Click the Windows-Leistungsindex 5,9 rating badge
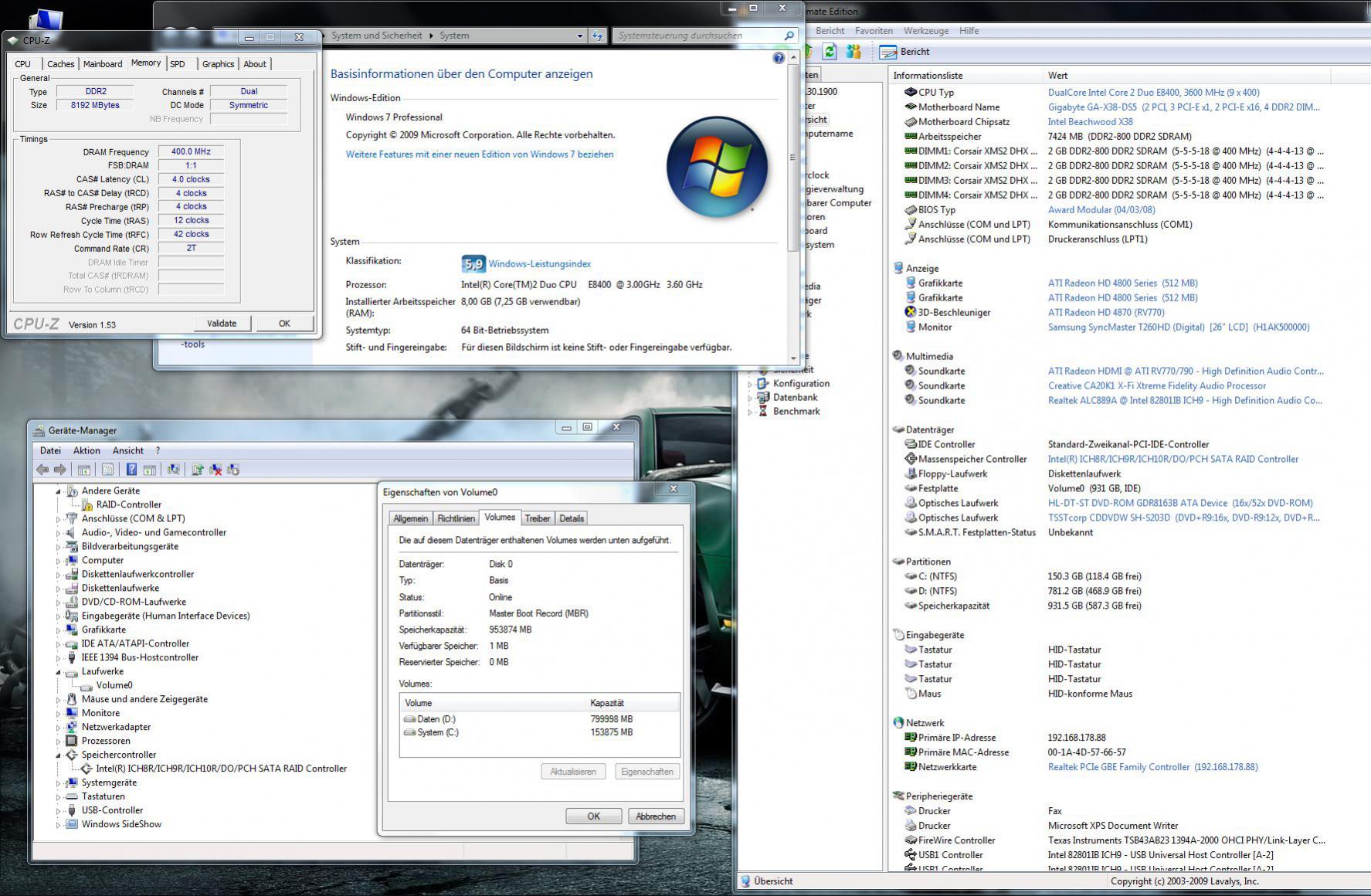 (x=473, y=264)
